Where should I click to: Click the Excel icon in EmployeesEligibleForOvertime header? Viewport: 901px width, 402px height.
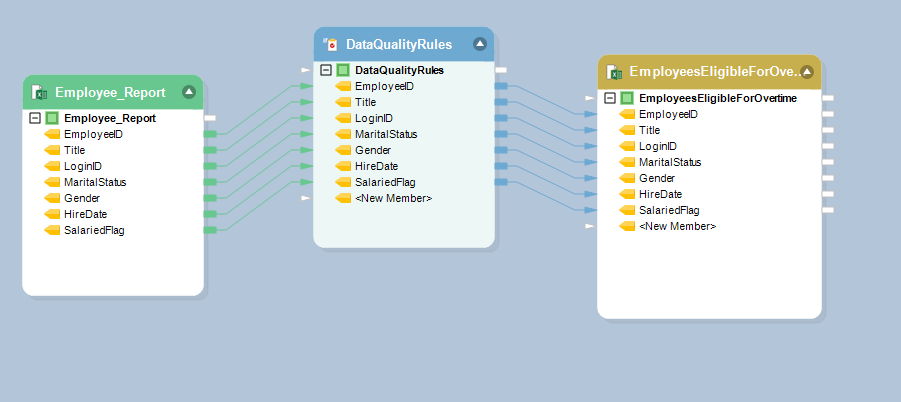click(614, 72)
